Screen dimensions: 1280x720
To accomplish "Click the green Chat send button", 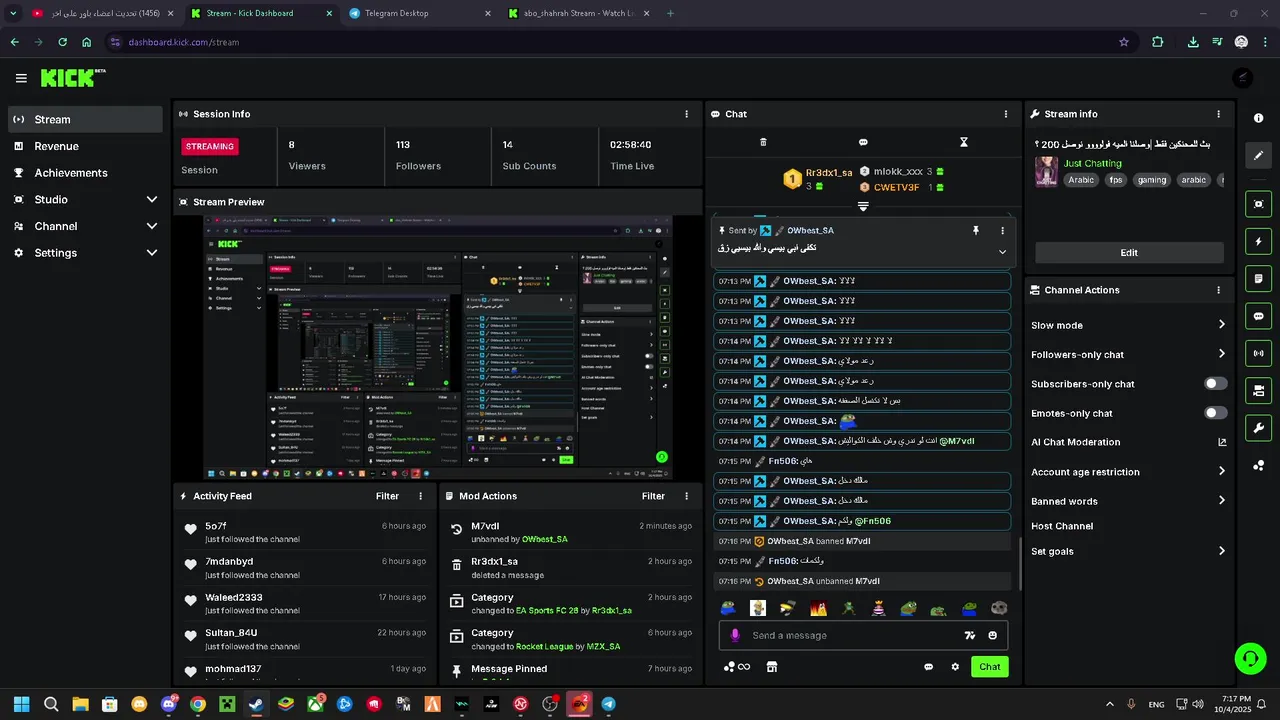I will [x=989, y=667].
